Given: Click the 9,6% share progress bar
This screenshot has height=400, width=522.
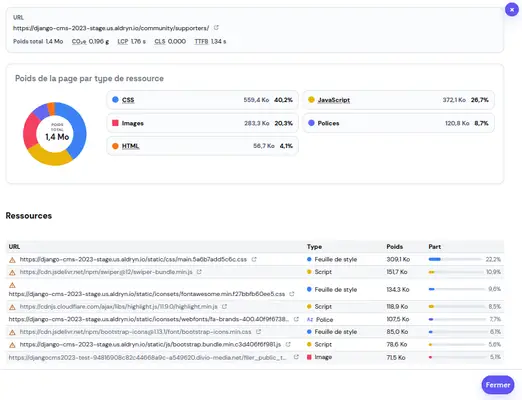Looking at the screenshot, I should point(457,289).
